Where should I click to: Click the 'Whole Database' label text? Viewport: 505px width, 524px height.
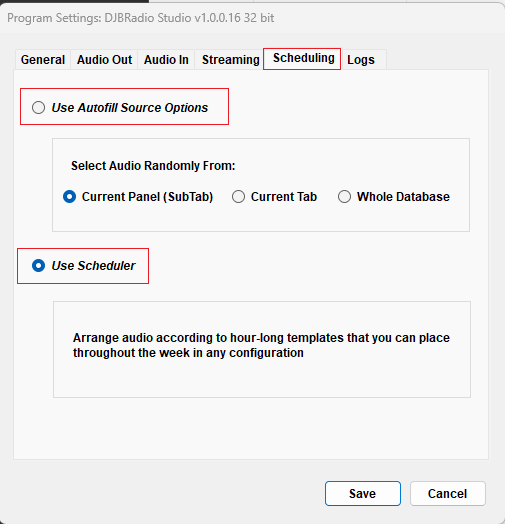tap(403, 196)
